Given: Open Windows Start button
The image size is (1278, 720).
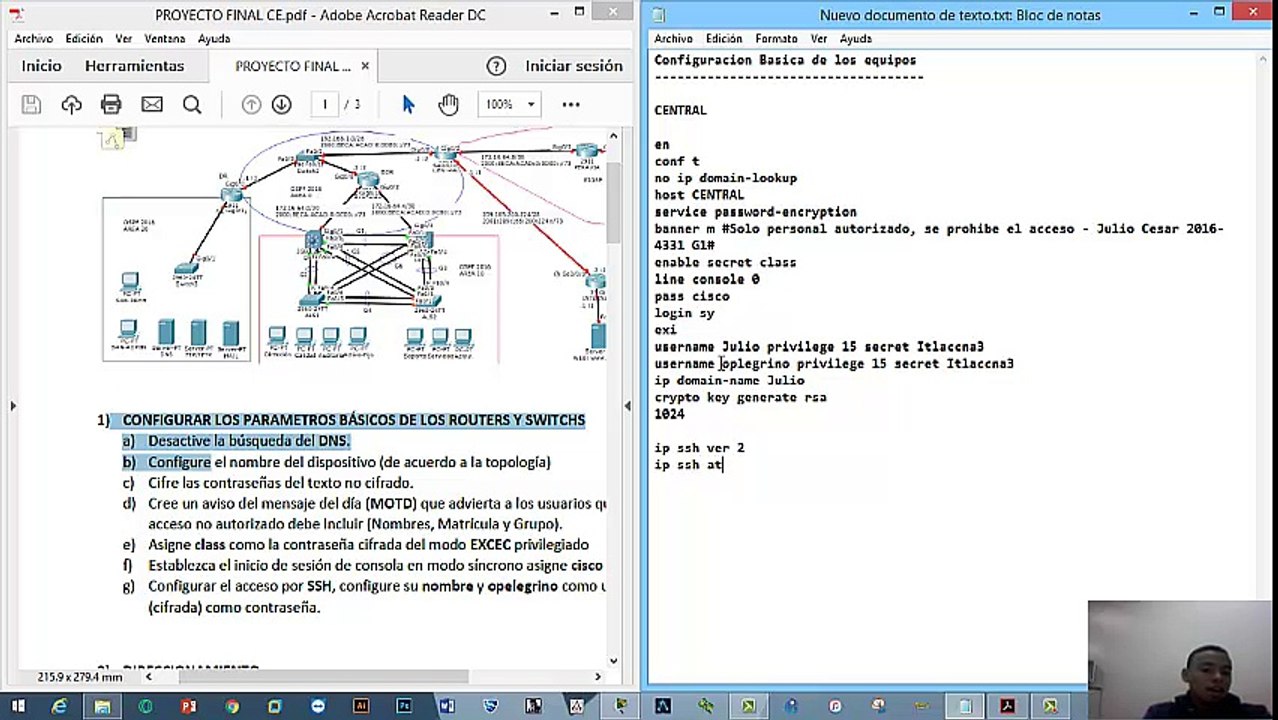Looking at the screenshot, I should click(x=17, y=706).
